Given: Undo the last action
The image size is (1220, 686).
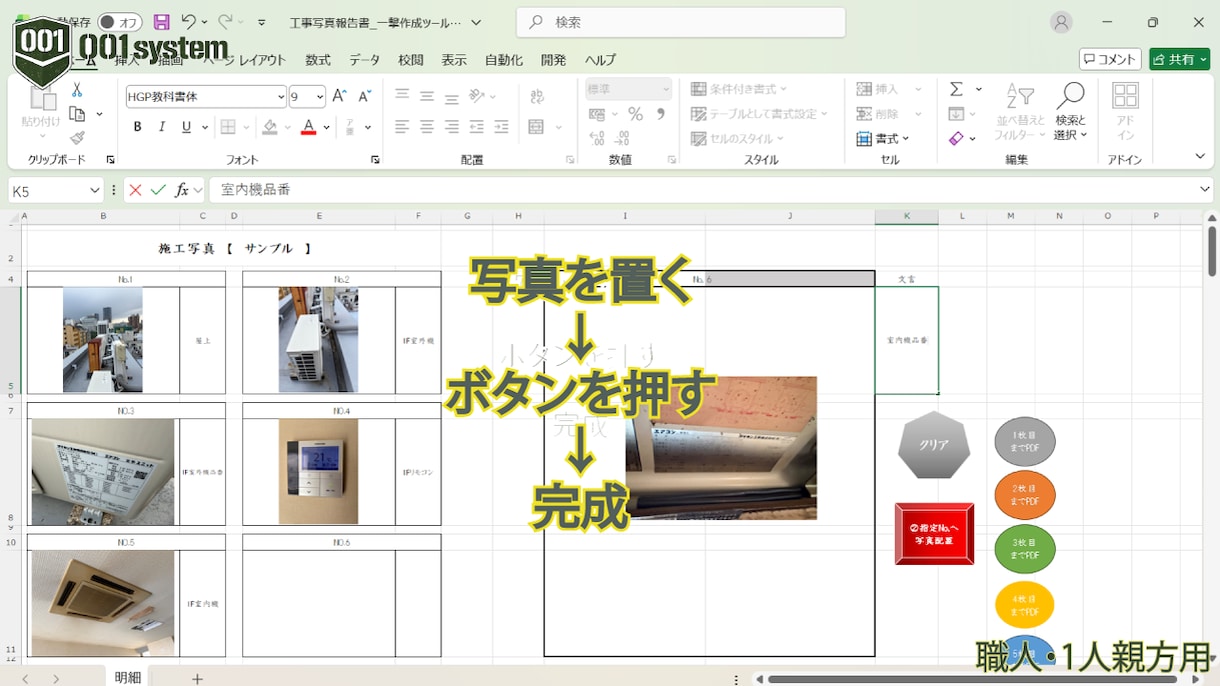Looking at the screenshot, I should coord(188,22).
